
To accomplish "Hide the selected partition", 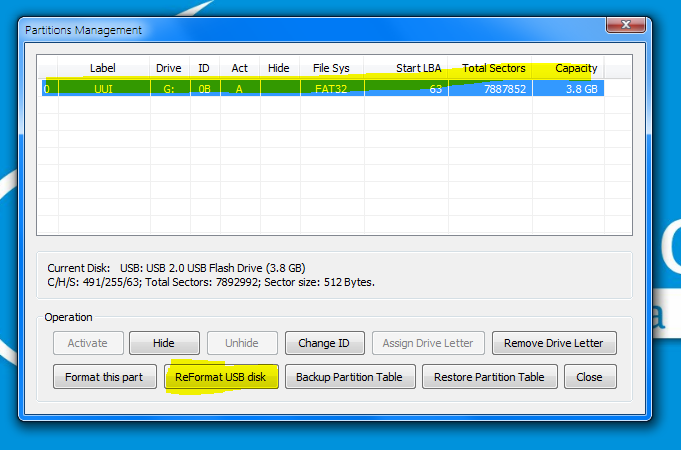I will 164,343.
